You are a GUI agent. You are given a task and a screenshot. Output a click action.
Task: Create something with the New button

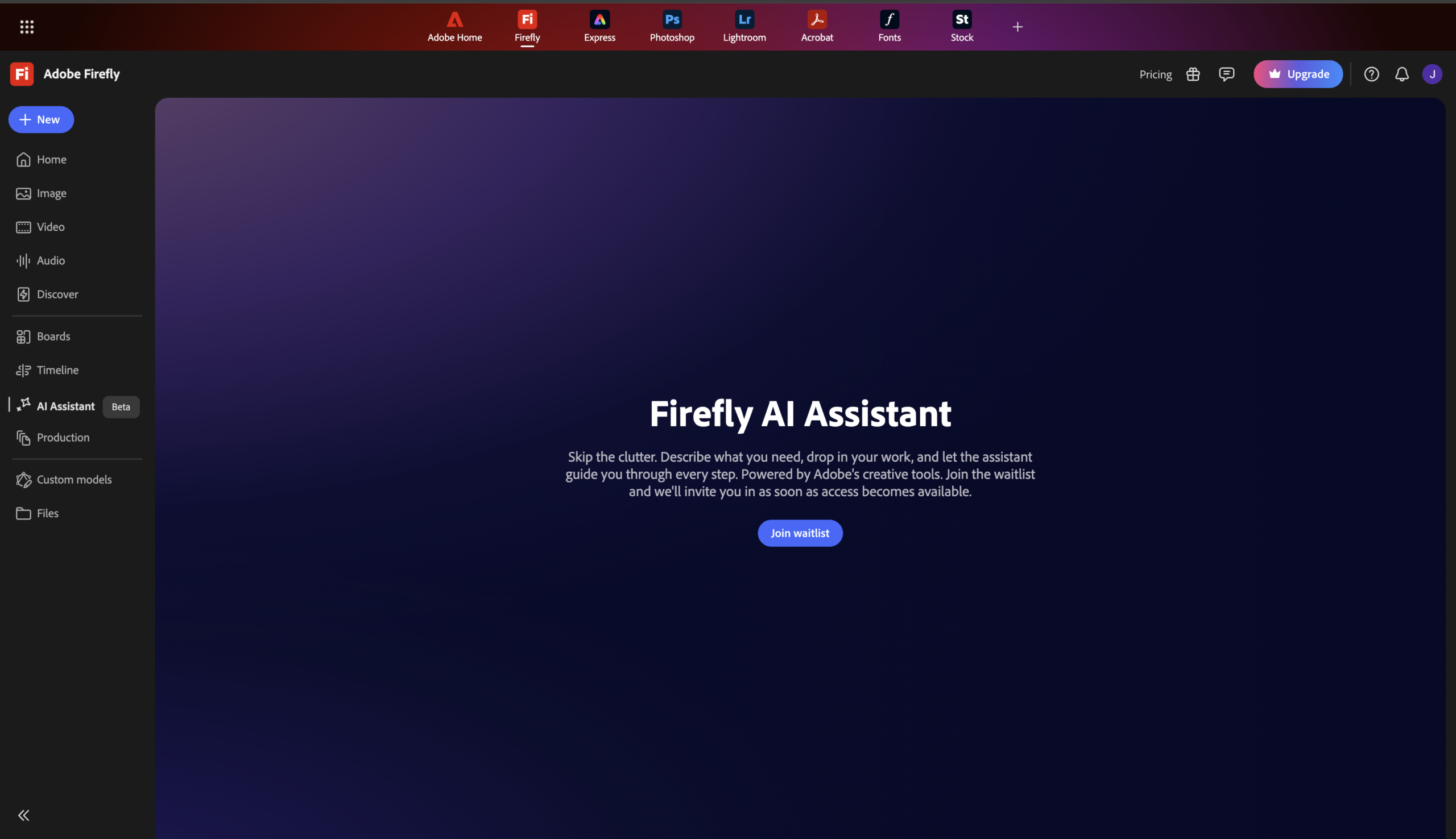pos(41,119)
